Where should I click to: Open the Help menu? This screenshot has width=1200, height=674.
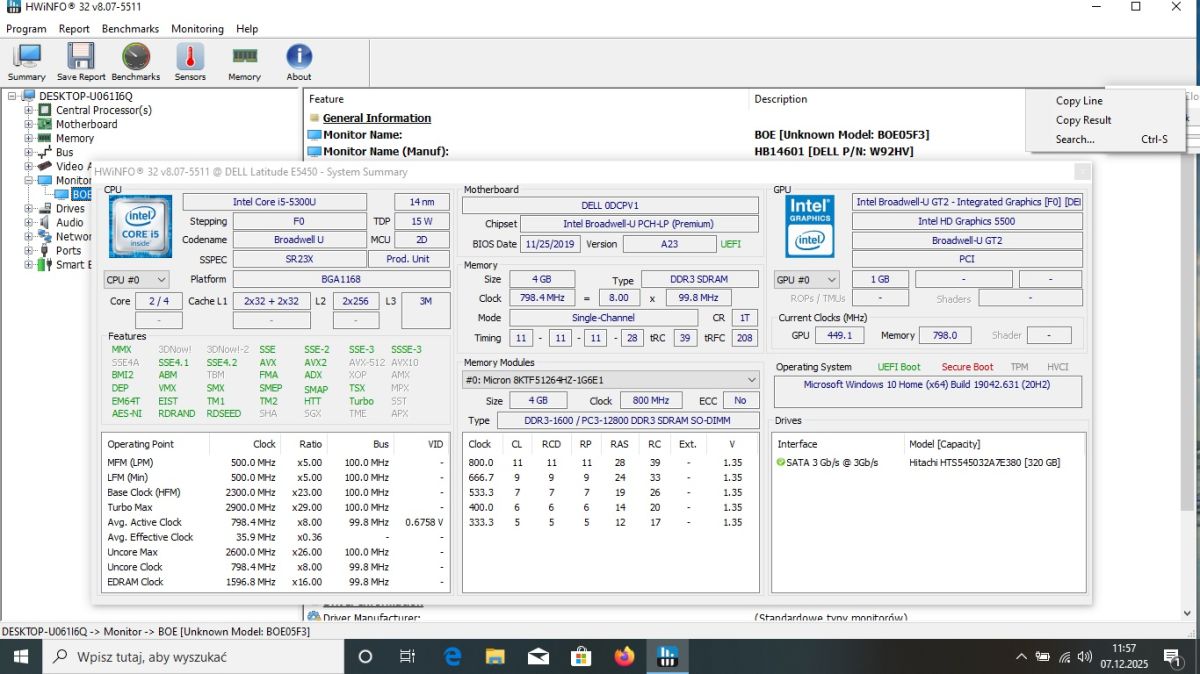click(x=247, y=29)
